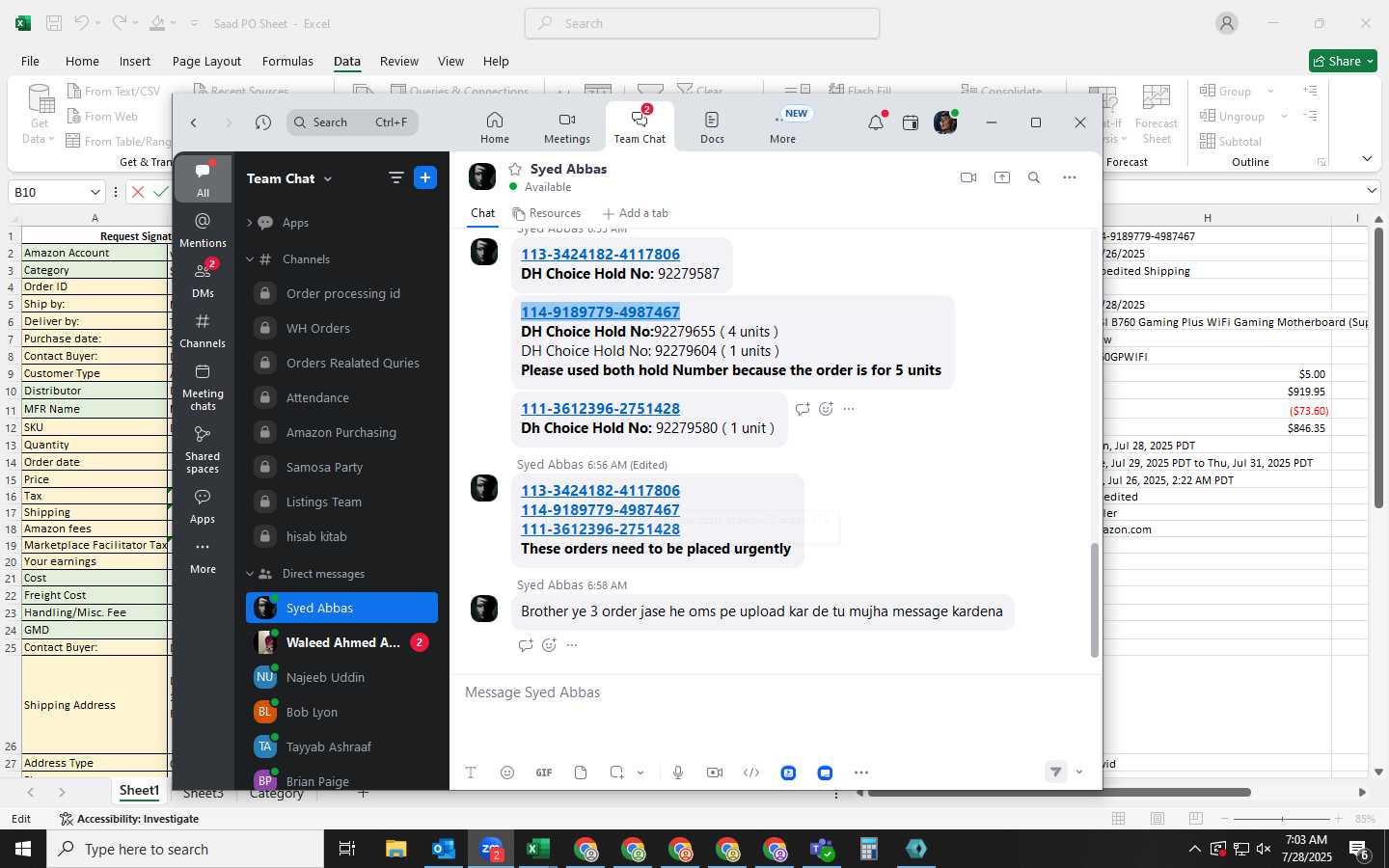1389x868 pixels.
Task: Click Excel title bar Search box
Action: 702,23
